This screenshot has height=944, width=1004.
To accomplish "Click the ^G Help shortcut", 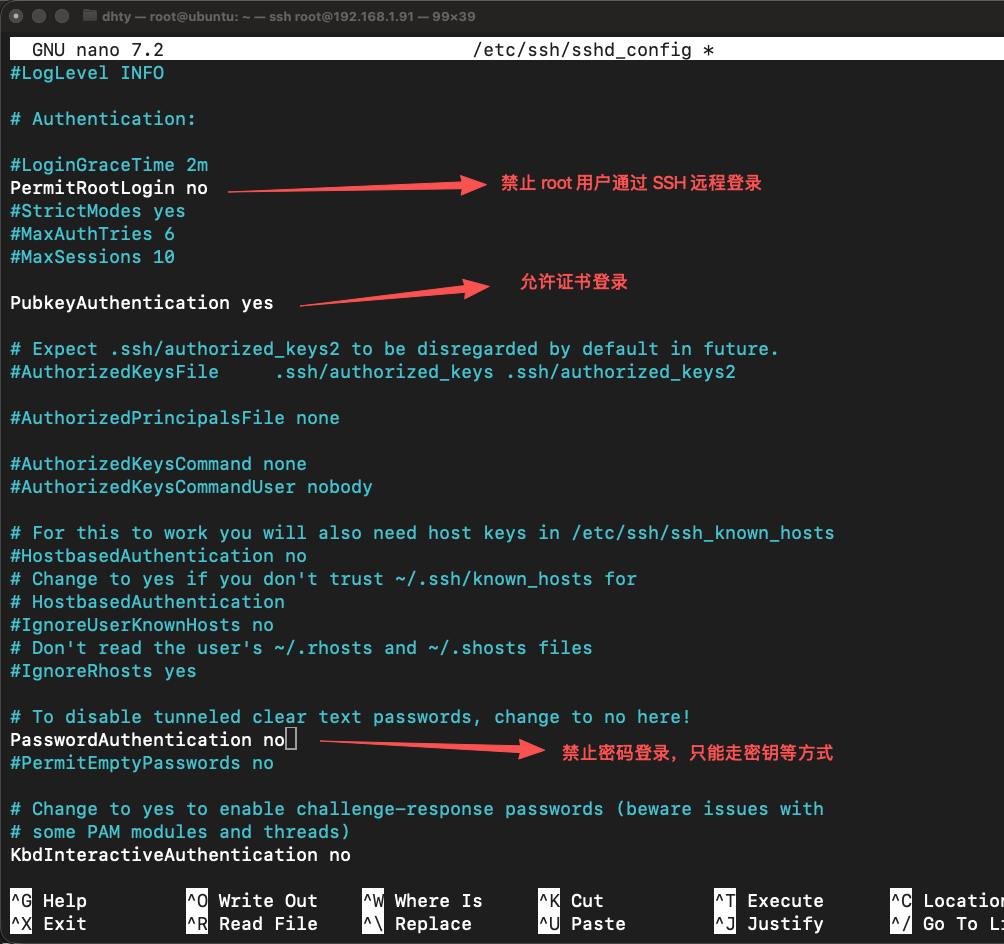I will [49, 901].
